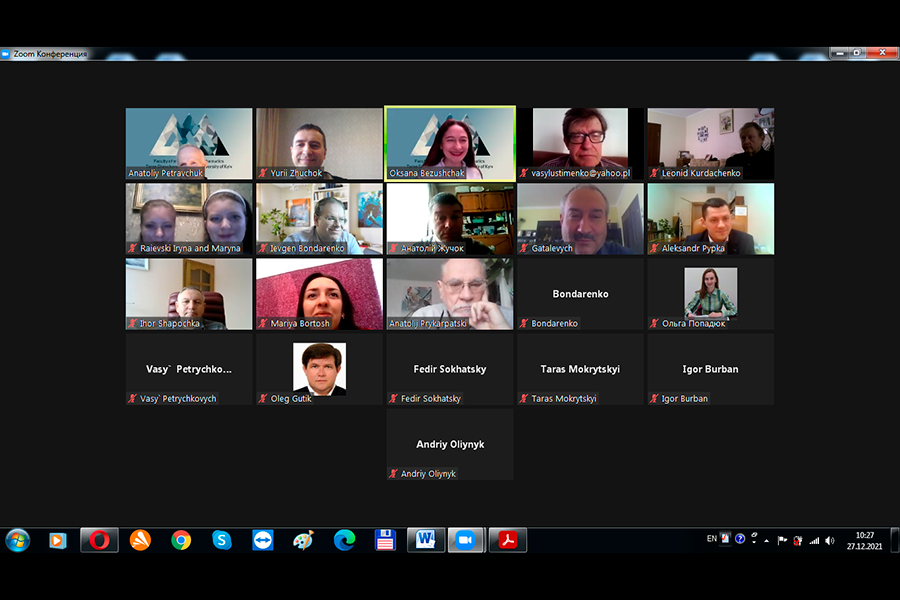Select Mariya Bortosh's video tile

pyautogui.click(x=319, y=295)
